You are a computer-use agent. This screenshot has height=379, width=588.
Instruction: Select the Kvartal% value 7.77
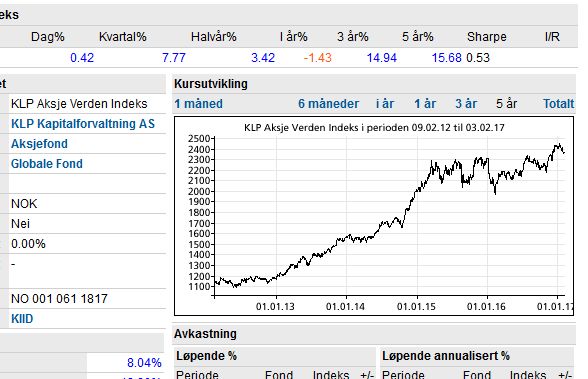(x=174, y=58)
